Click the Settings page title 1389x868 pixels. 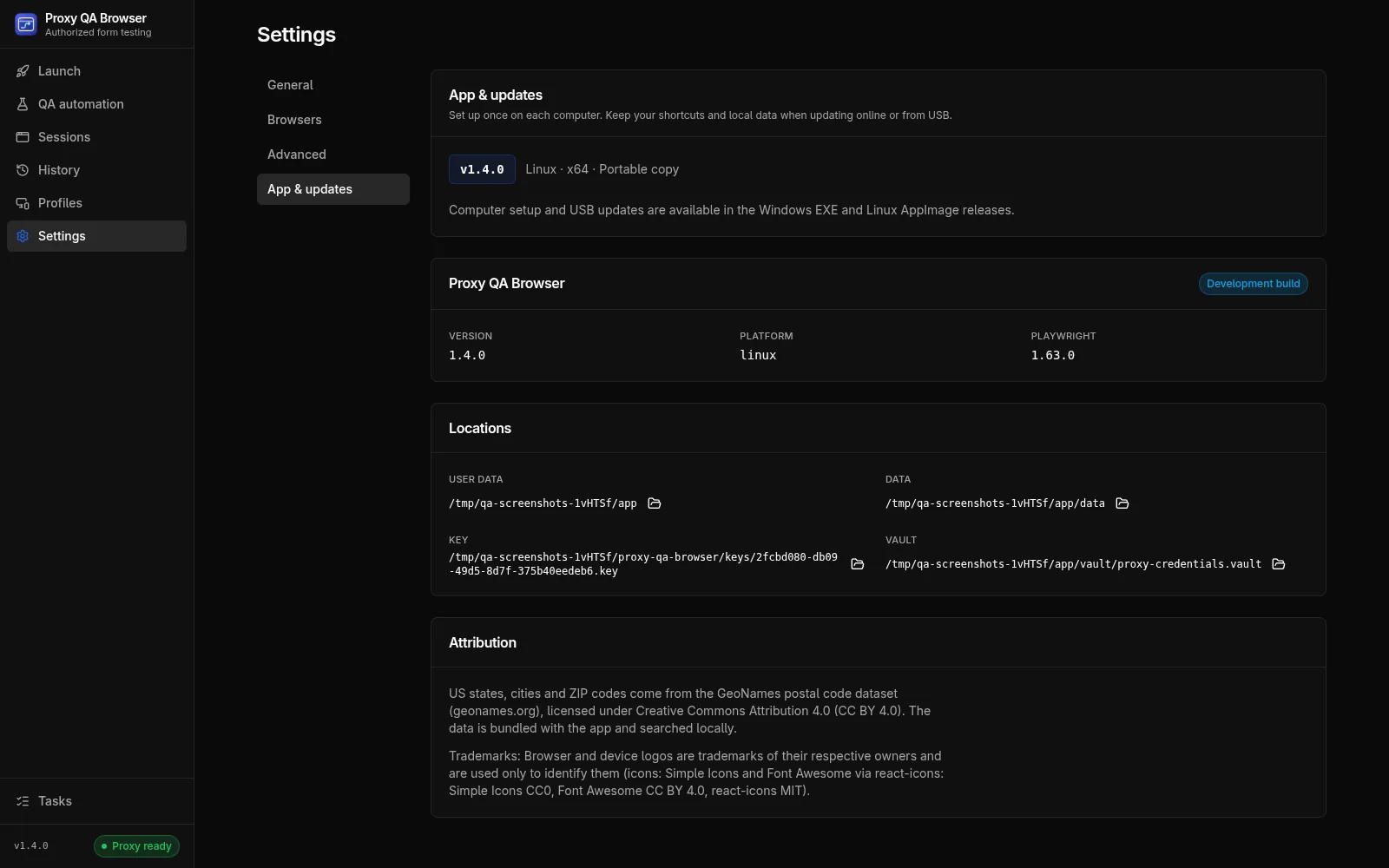coord(296,35)
